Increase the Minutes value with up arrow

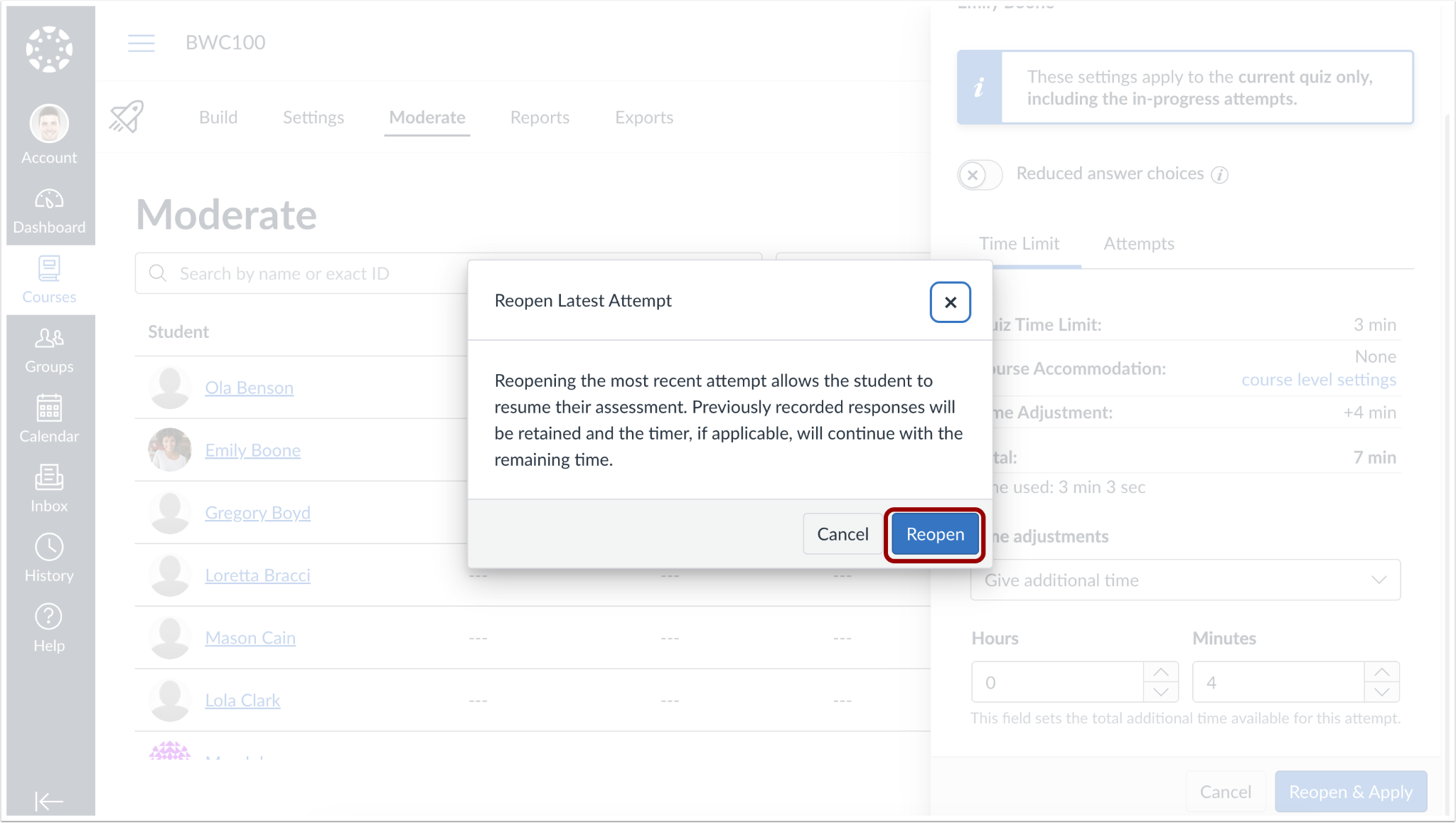tap(1382, 672)
